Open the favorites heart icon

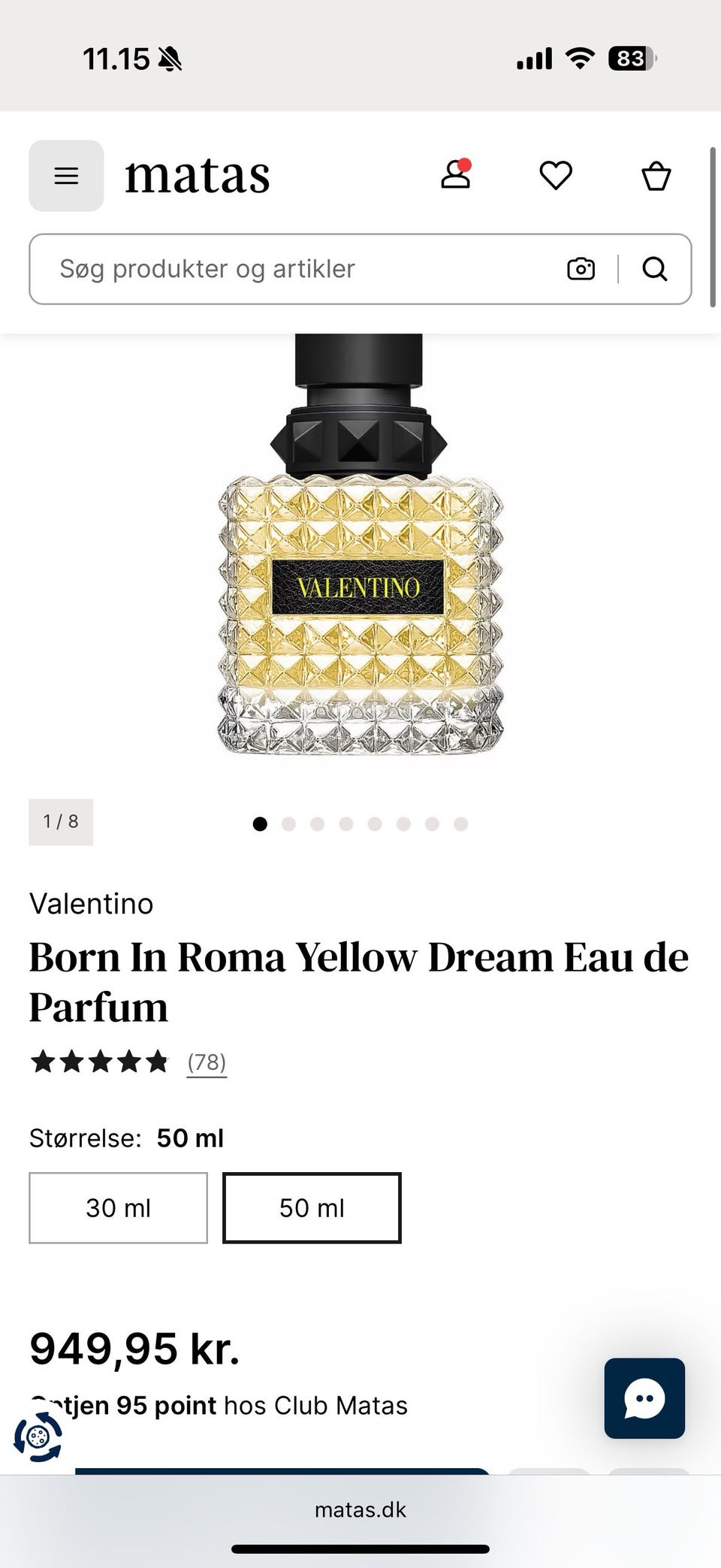pos(556,176)
